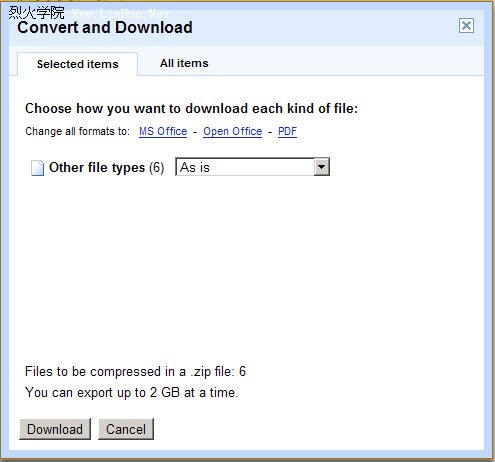Close the Convert and Download dialog
This screenshot has width=495, height=462.
pos(466,25)
